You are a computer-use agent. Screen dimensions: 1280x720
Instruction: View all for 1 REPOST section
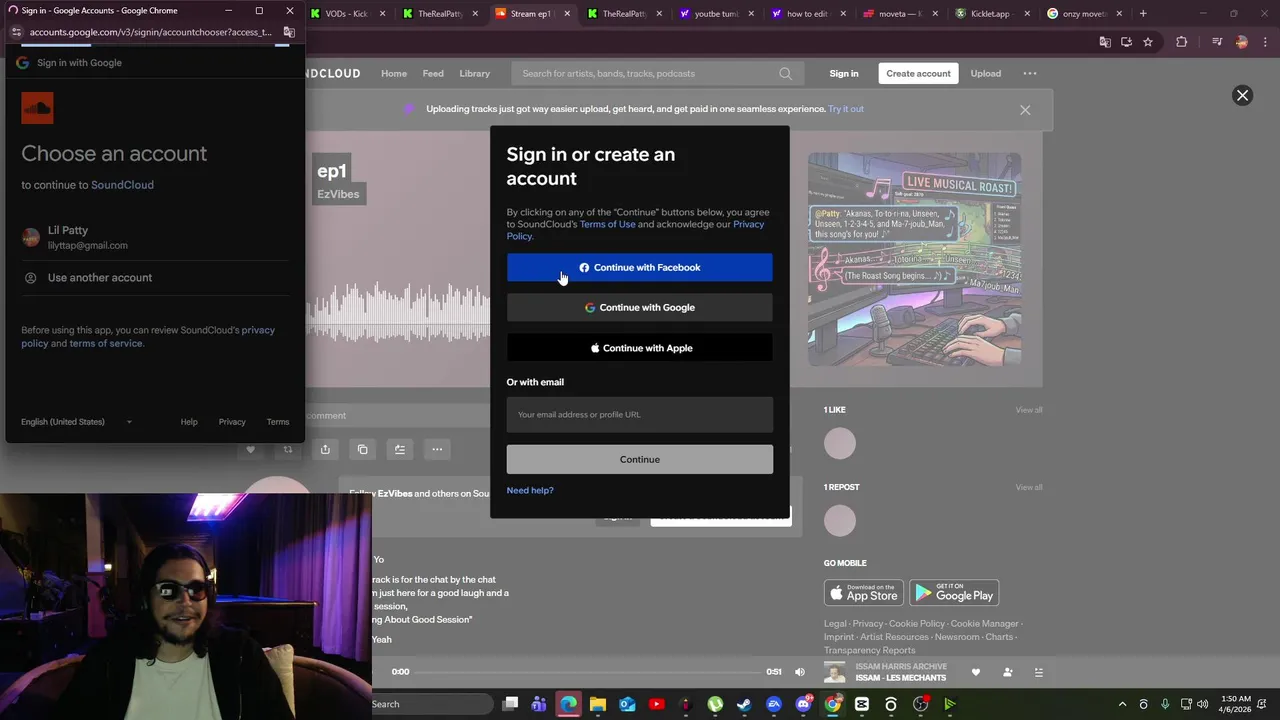[1029, 487]
